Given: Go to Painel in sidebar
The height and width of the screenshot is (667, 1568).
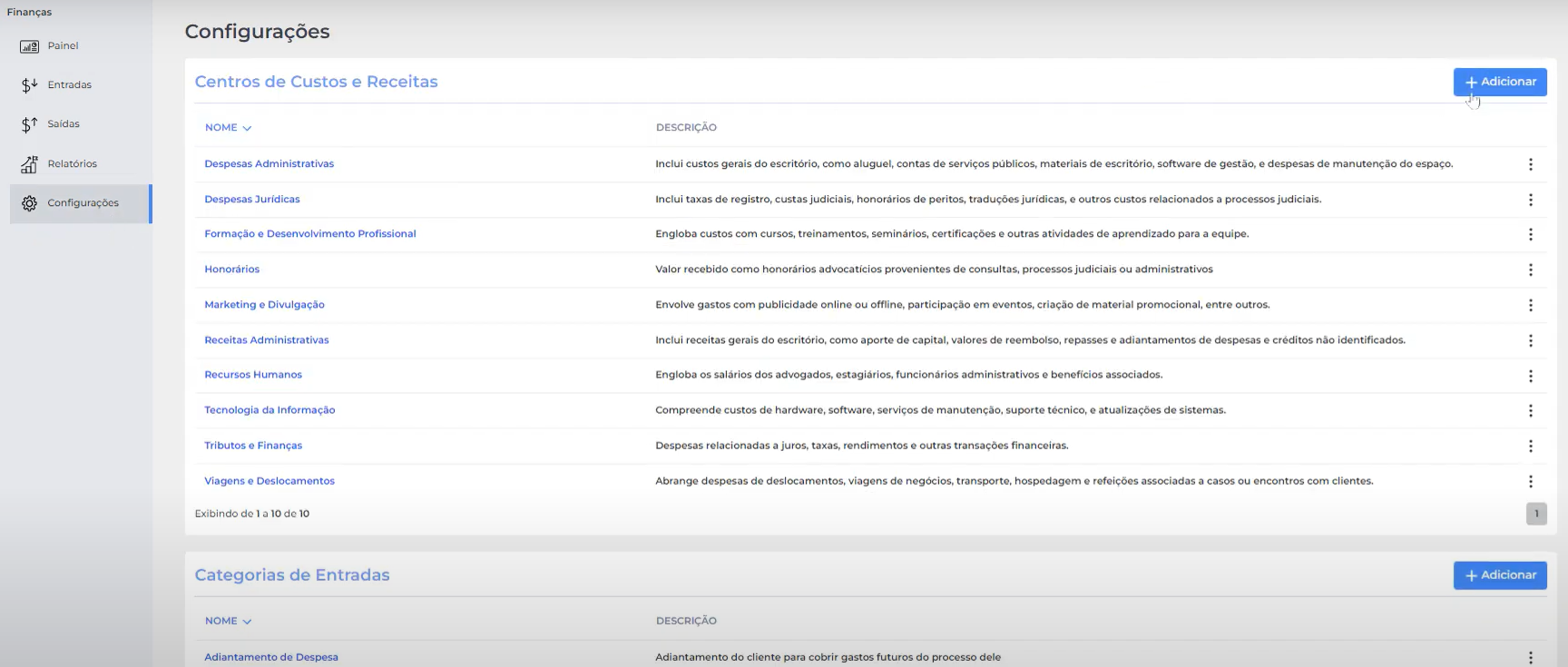Looking at the screenshot, I should pos(63,46).
